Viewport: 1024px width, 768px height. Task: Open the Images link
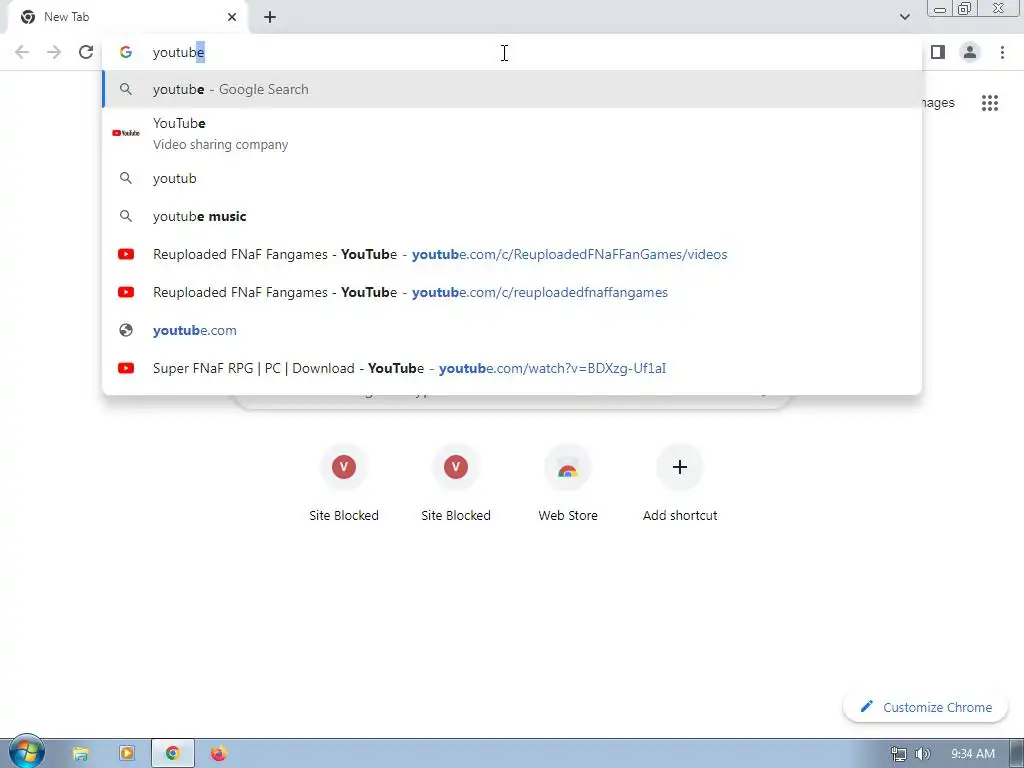938,103
